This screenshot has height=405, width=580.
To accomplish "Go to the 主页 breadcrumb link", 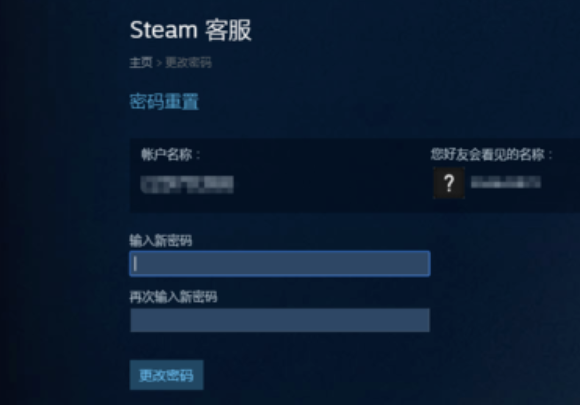I will [x=141, y=62].
